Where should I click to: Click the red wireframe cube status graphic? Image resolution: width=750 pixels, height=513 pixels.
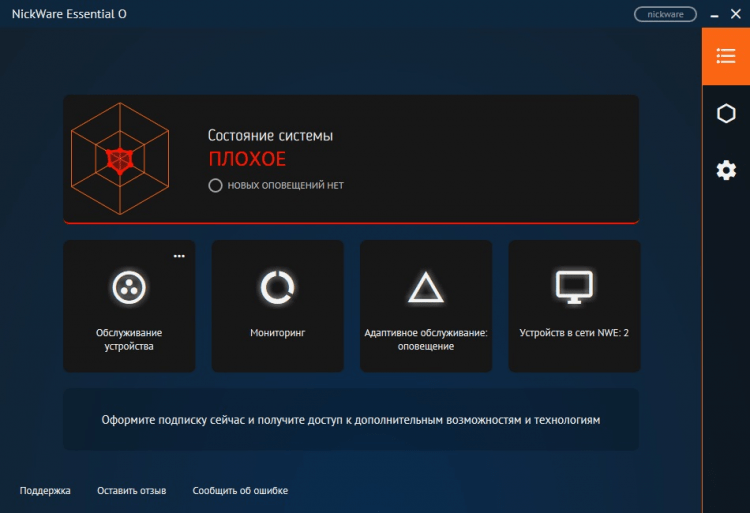pyautogui.click(x=120, y=159)
